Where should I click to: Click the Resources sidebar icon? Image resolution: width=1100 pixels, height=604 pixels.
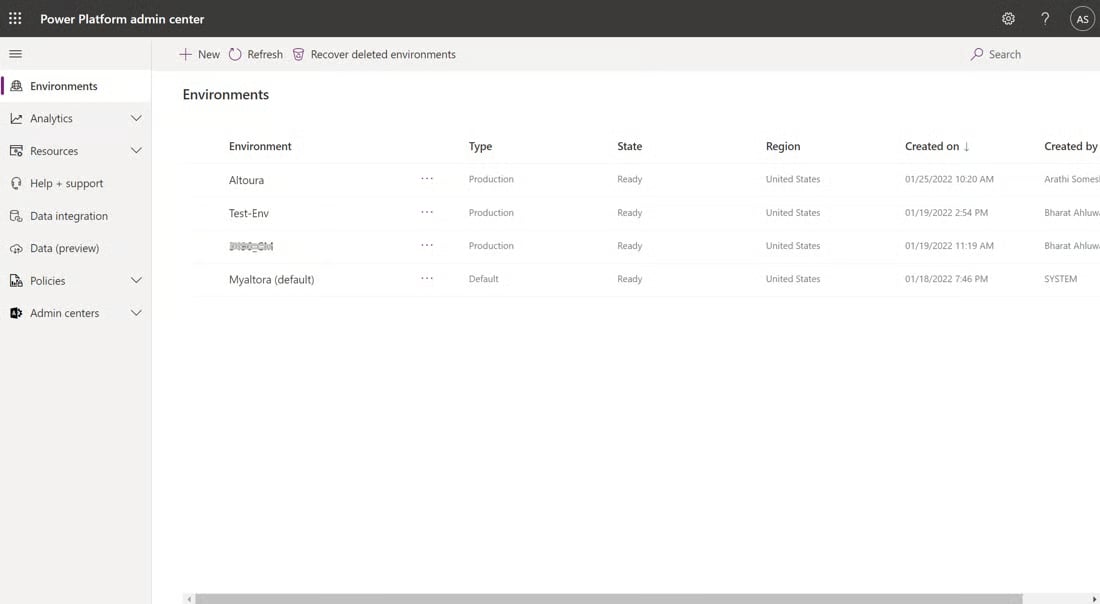pos(16,151)
